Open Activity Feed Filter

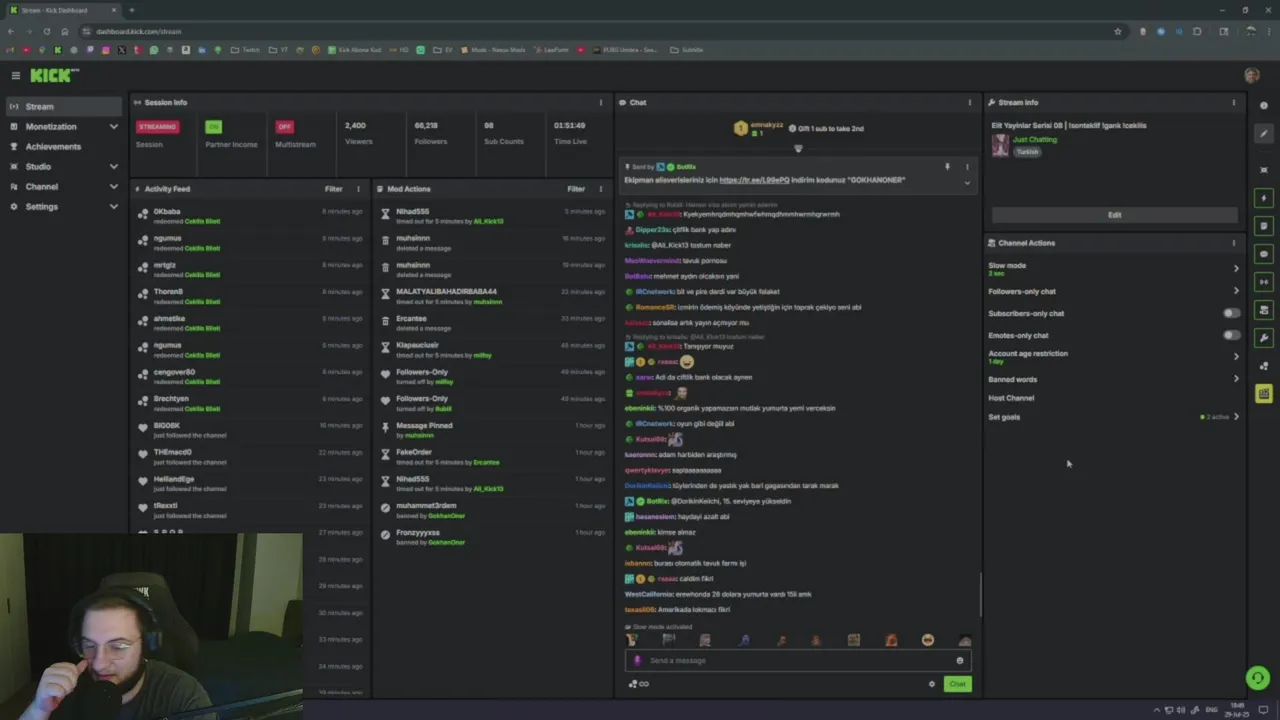[x=333, y=189]
